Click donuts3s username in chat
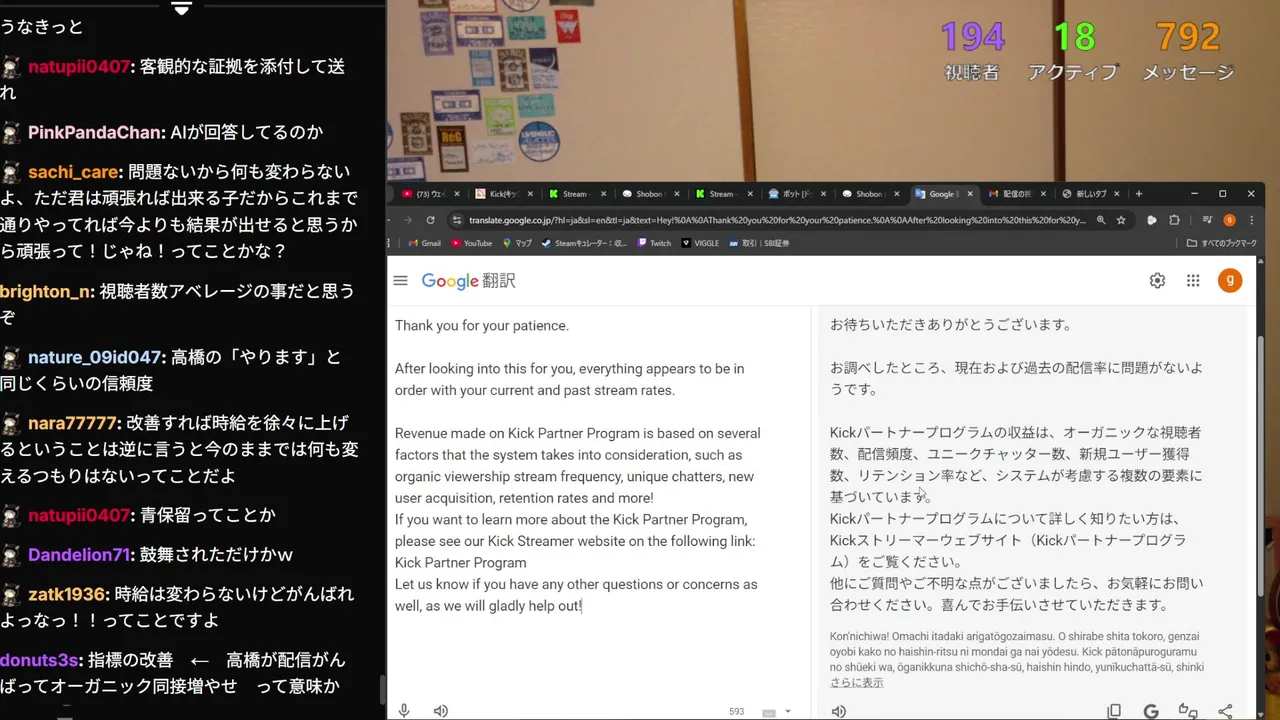 click(x=40, y=660)
